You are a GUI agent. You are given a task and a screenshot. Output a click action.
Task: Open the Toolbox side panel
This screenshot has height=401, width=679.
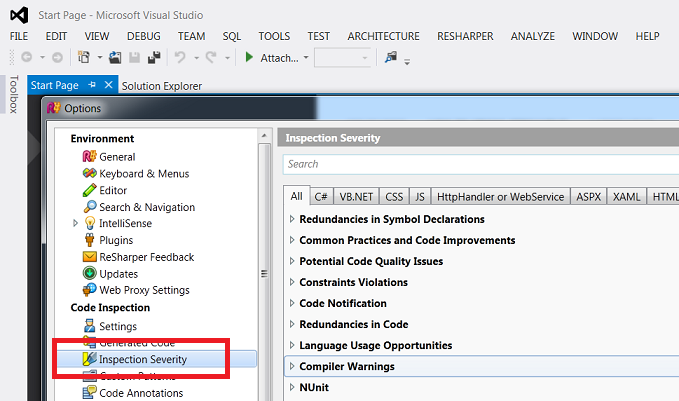13,94
